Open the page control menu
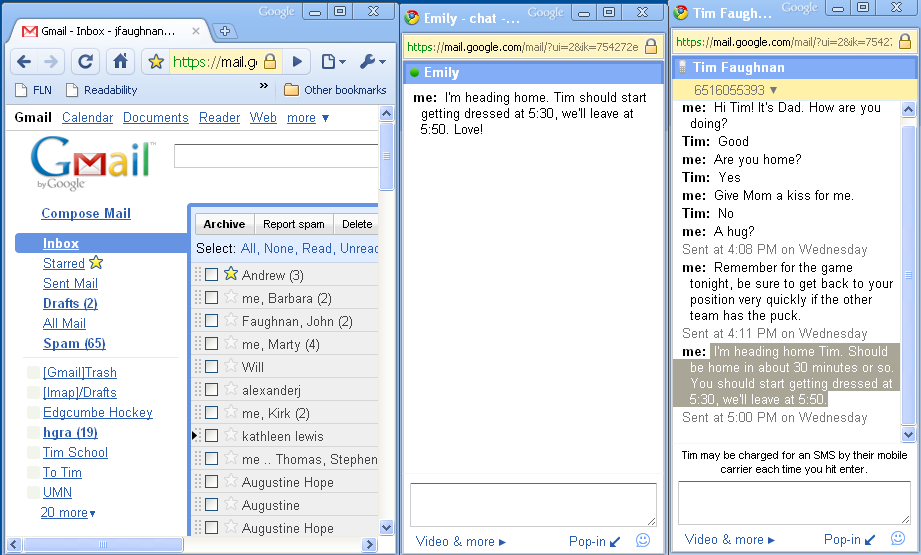Image resolution: width=921 pixels, height=555 pixels. (333, 62)
